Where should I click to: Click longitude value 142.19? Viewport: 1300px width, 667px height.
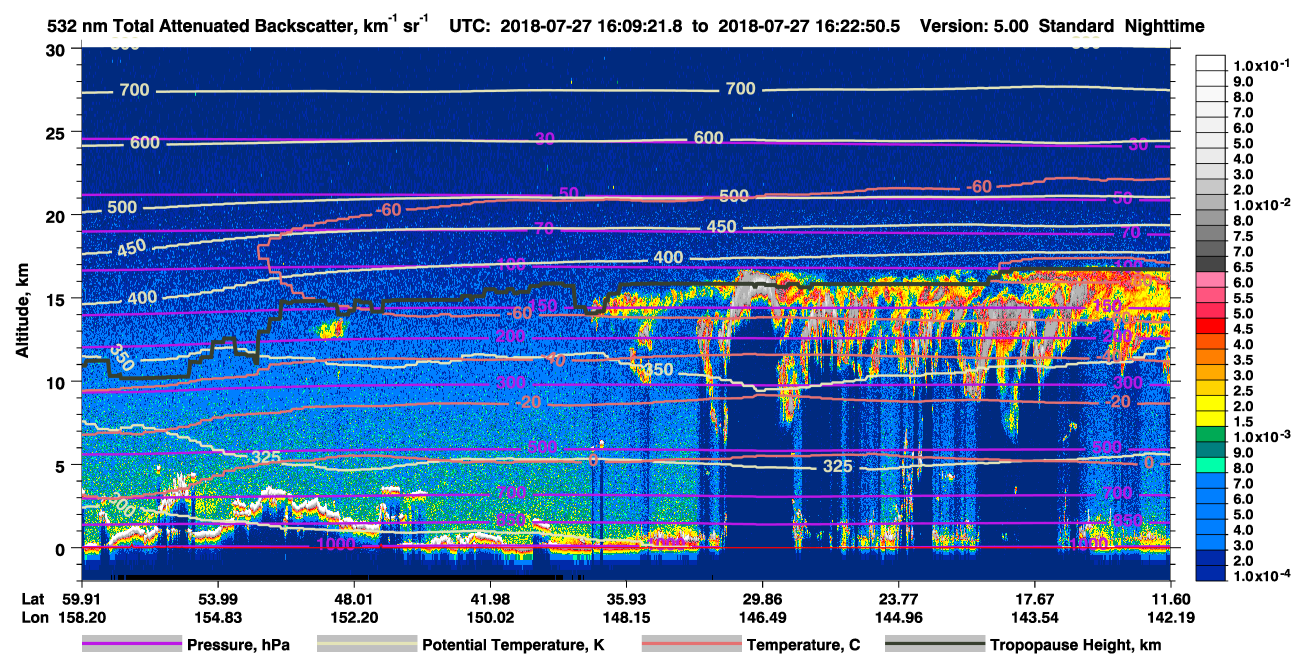click(x=1172, y=616)
